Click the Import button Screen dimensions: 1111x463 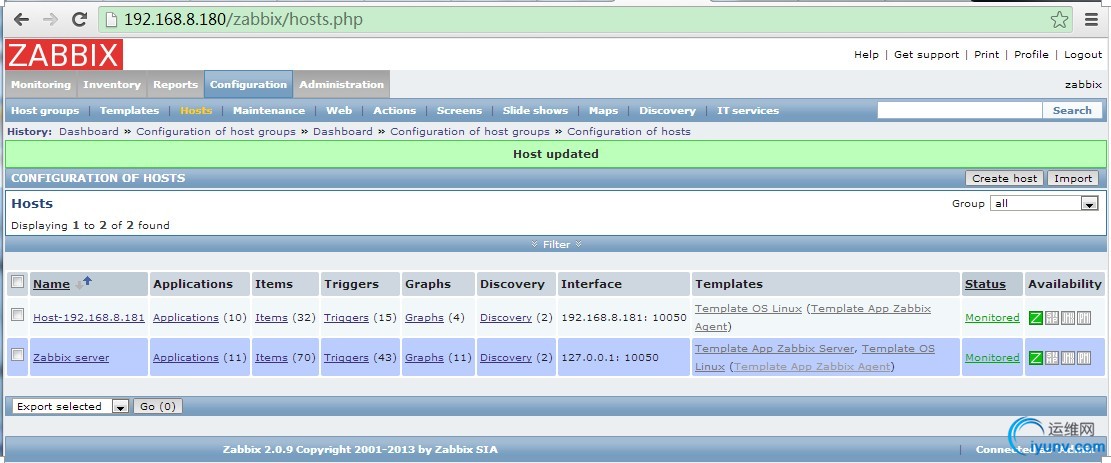pos(1073,179)
